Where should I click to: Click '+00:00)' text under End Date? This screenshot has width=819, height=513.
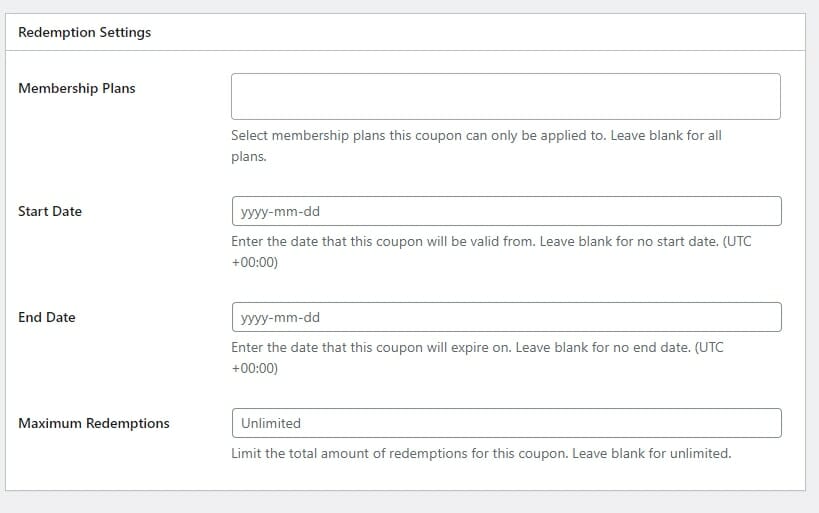point(255,368)
